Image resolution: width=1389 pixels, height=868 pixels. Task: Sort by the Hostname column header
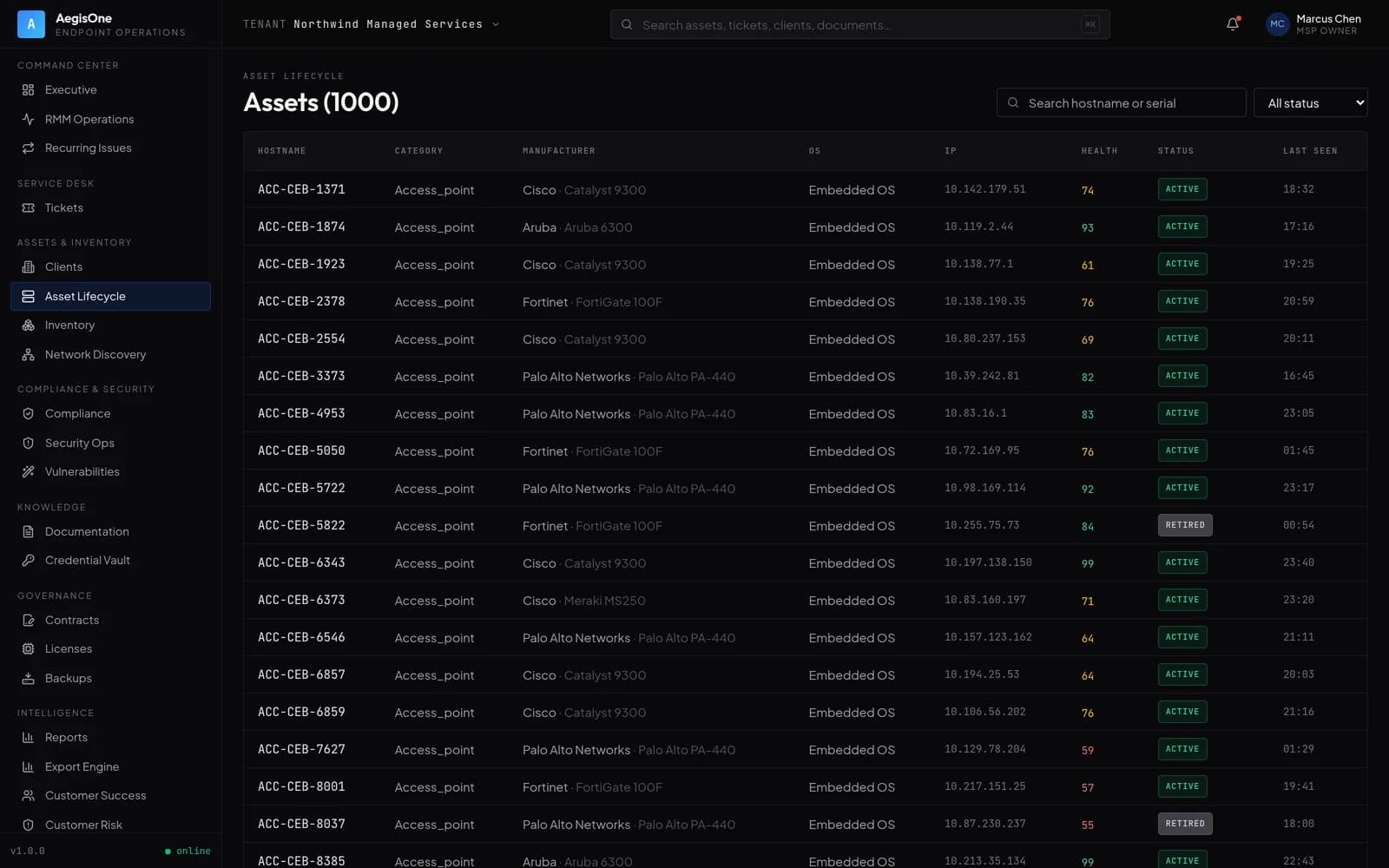point(281,151)
